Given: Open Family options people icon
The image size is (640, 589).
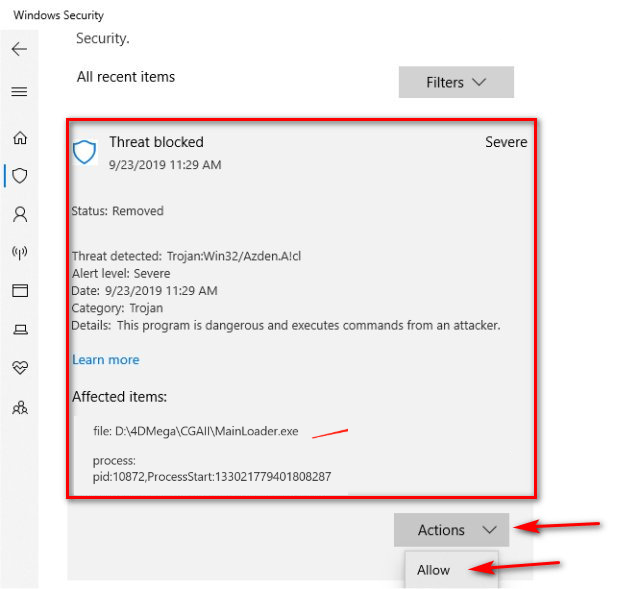Looking at the screenshot, I should pos(19,406).
